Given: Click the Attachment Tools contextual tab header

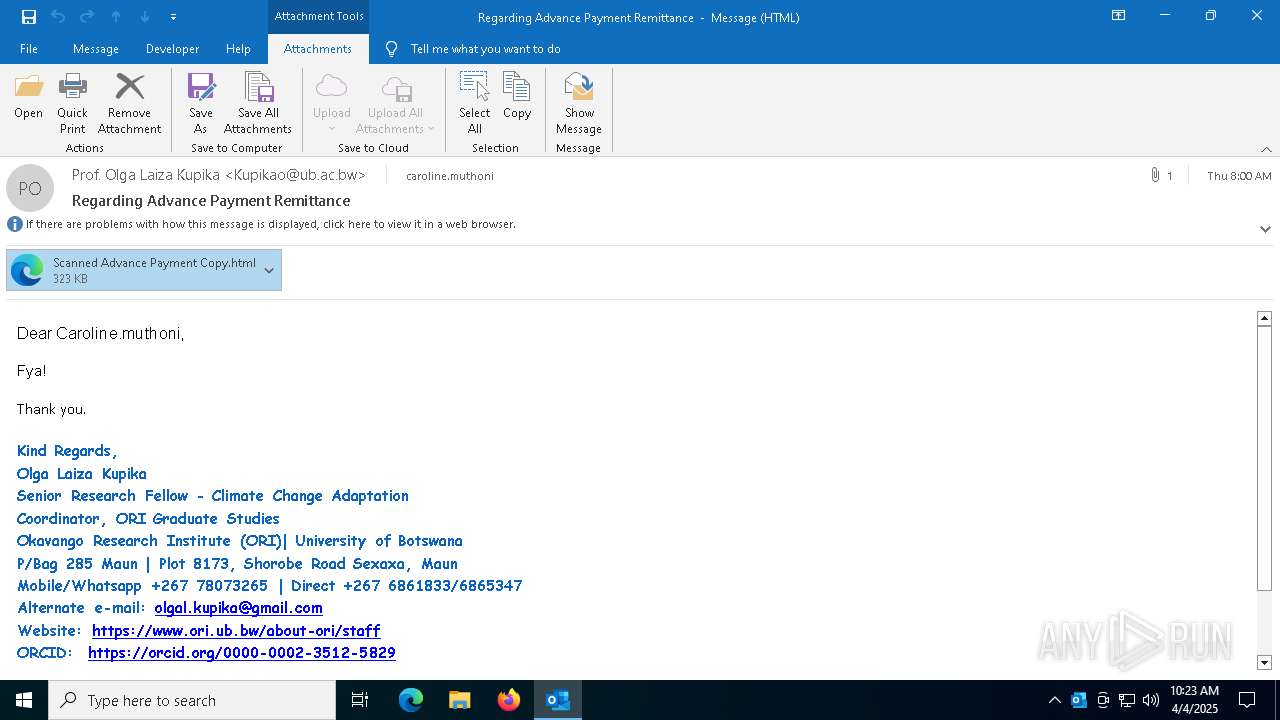Looking at the screenshot, I should click(318, 16).
